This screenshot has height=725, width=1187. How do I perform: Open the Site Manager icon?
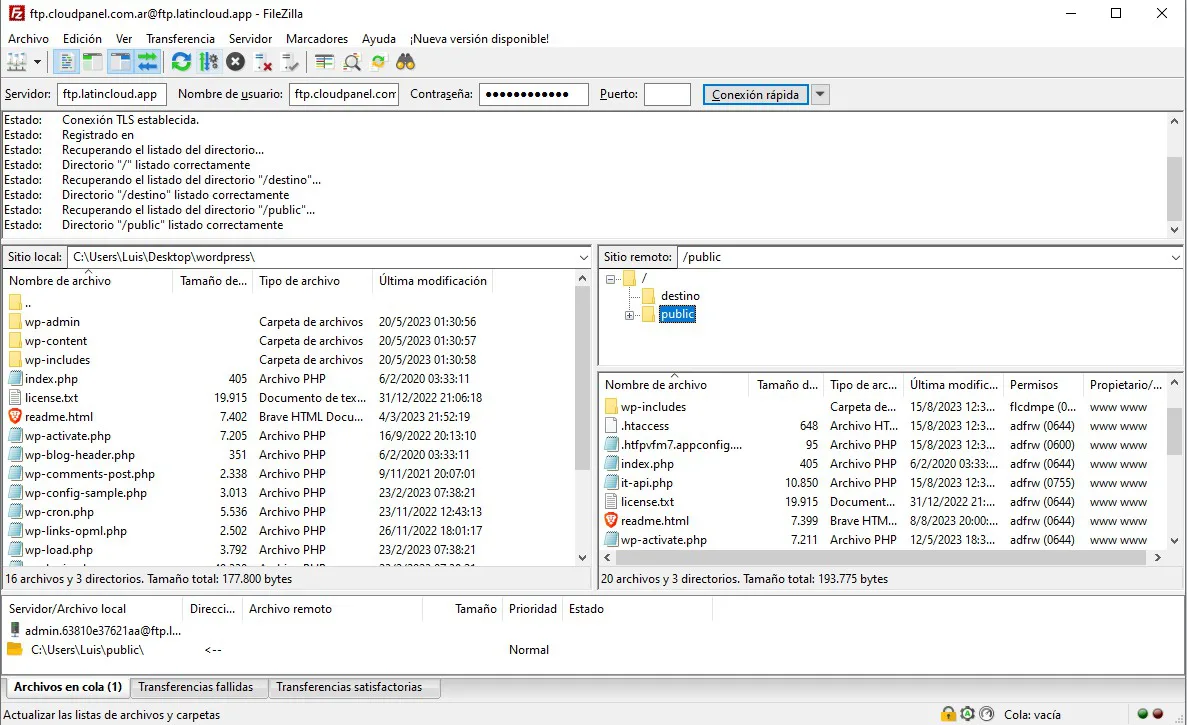[x=16, y=62]
